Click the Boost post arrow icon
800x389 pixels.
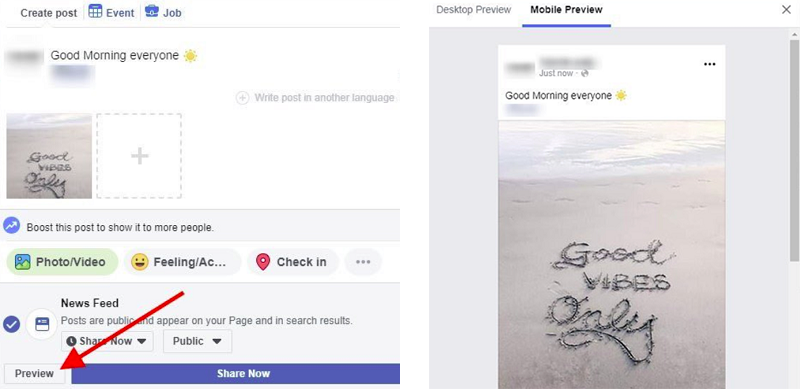(x=11, y=226)
